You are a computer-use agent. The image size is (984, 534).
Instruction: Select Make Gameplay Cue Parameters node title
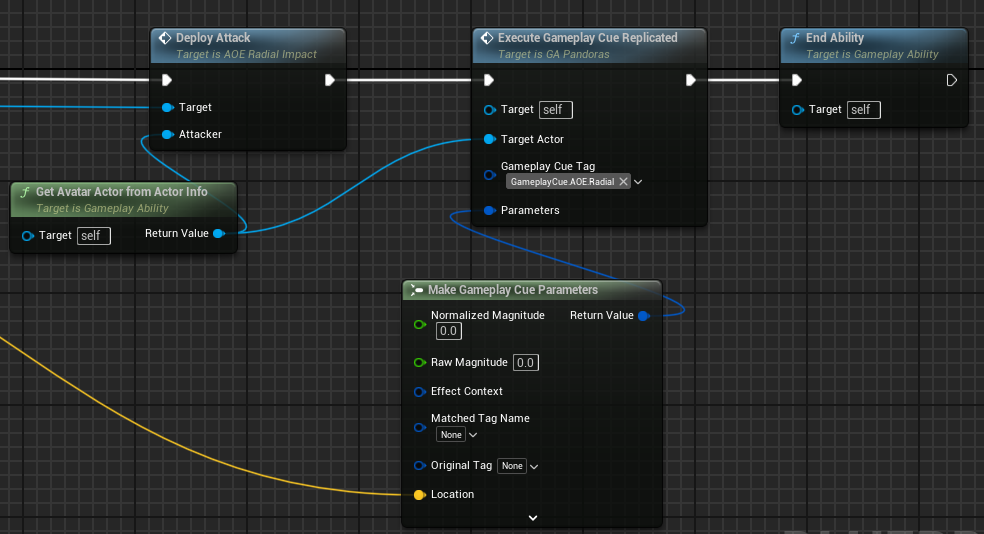pos(513,290)
